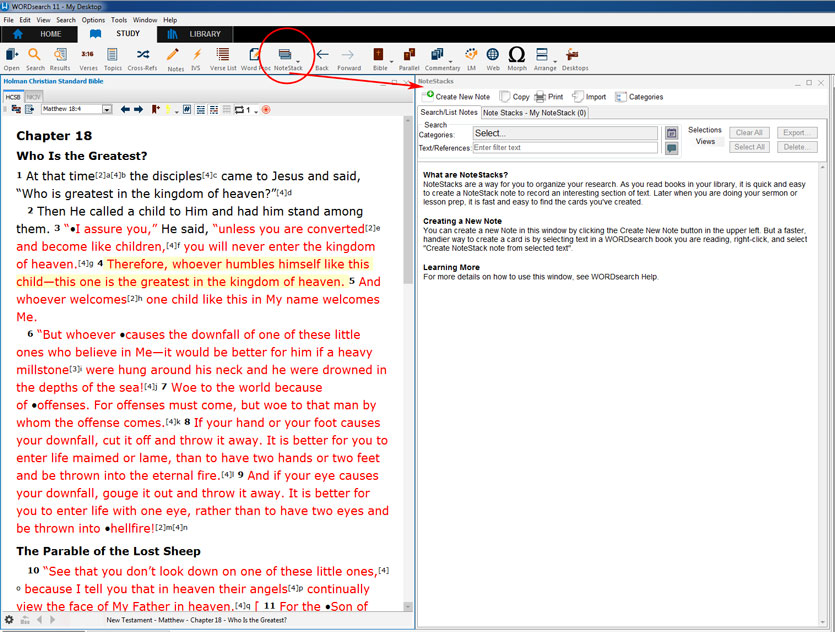The image size is (835, 632).
Task: Click the Forward arrow in the main toolbar
Action: 348,54
